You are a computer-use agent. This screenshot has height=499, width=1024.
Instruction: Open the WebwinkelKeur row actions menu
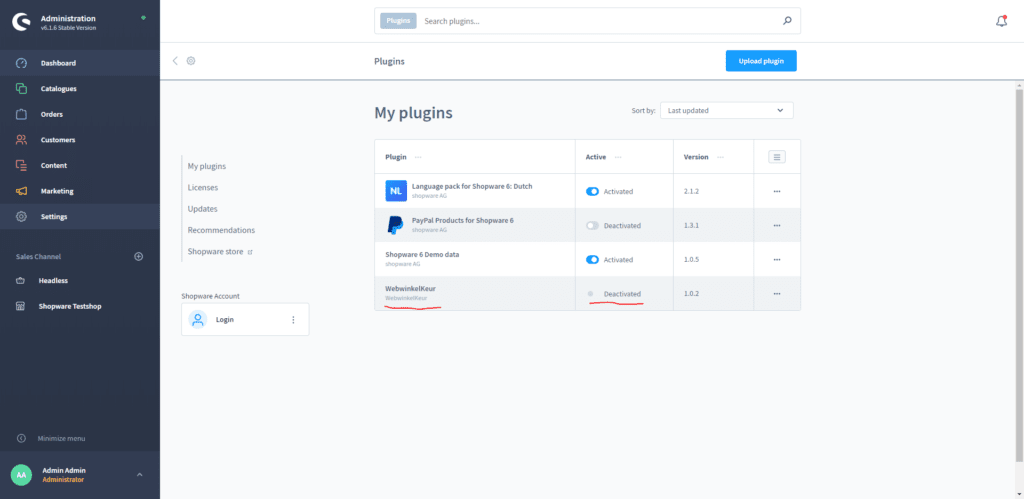pyautogui.click(x=776, y=293)
